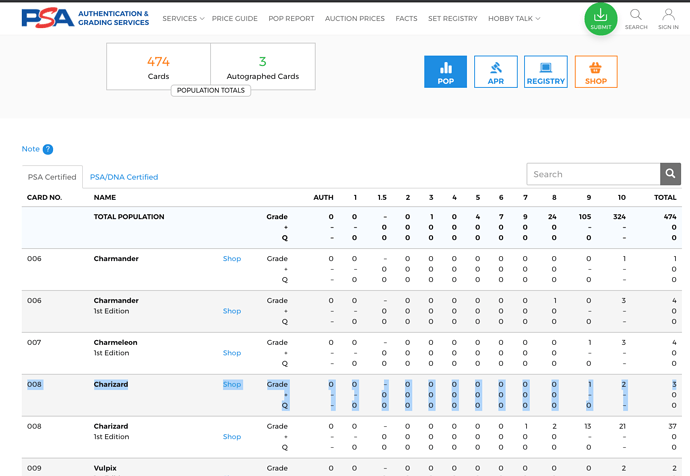The height and width of the screenshot is (476, 690).
Task: Select the PSA Certified tab
Action: tap(52, 177)
